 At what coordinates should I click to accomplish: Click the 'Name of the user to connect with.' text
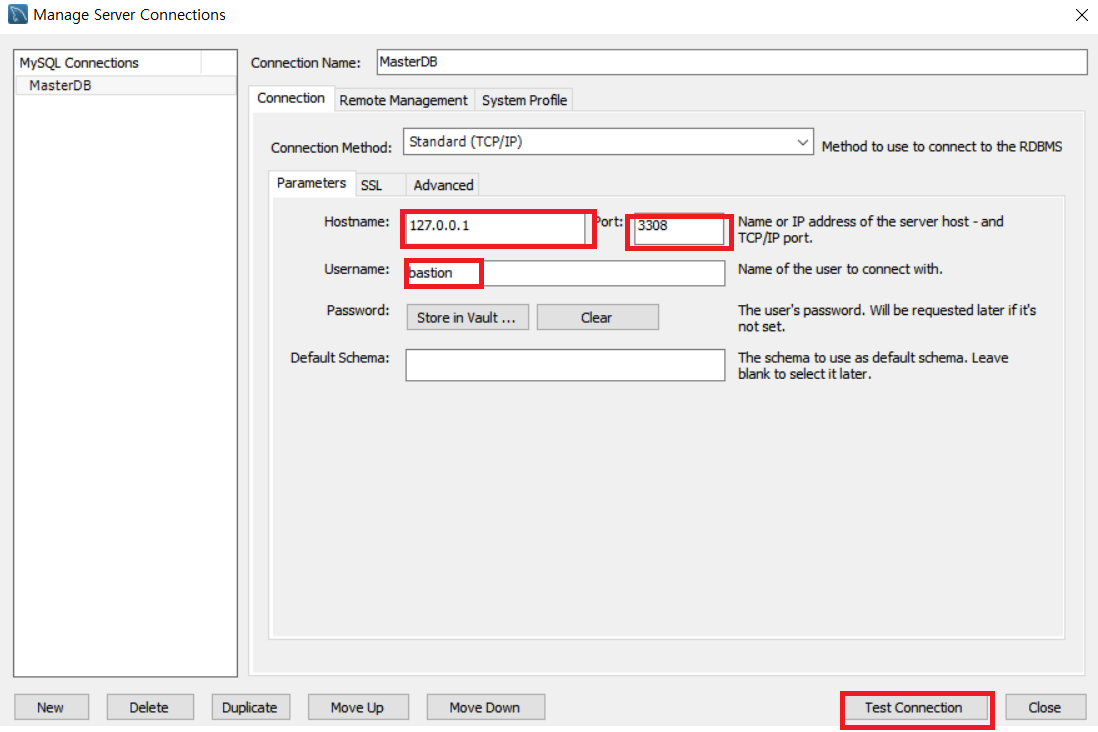(x=840, y=269)
